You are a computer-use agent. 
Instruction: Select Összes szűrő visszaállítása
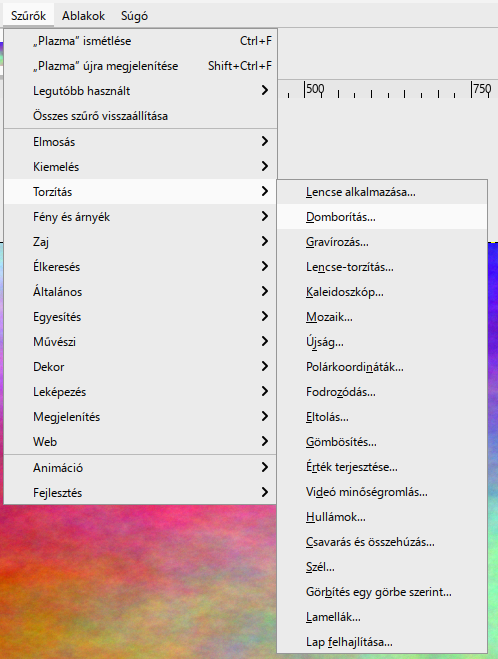[140, 116]
